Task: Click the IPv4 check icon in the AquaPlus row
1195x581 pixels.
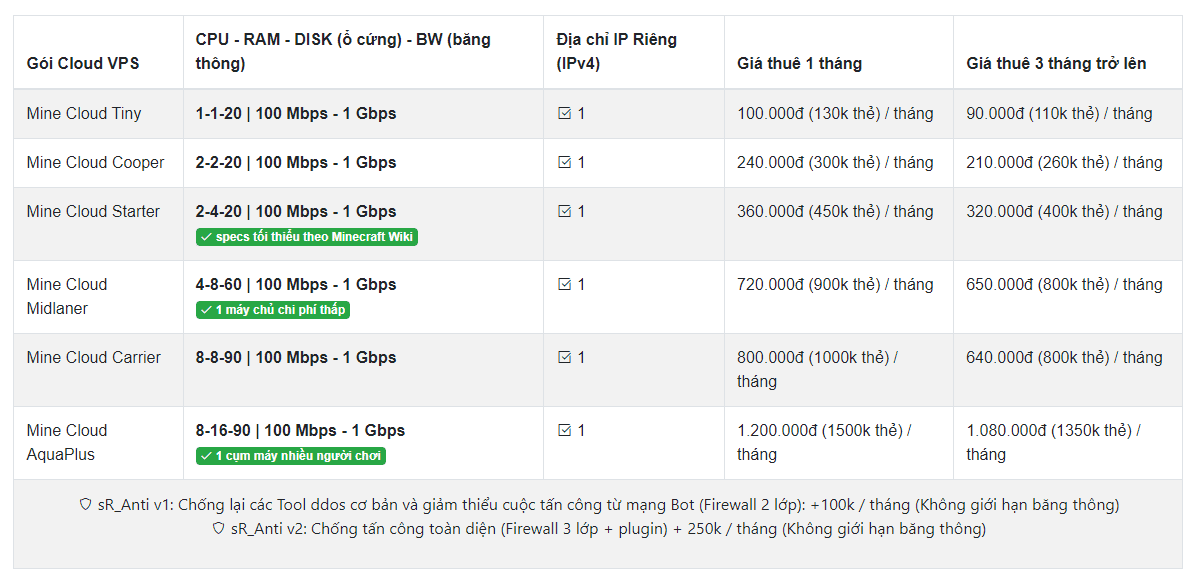Action: 564,431
